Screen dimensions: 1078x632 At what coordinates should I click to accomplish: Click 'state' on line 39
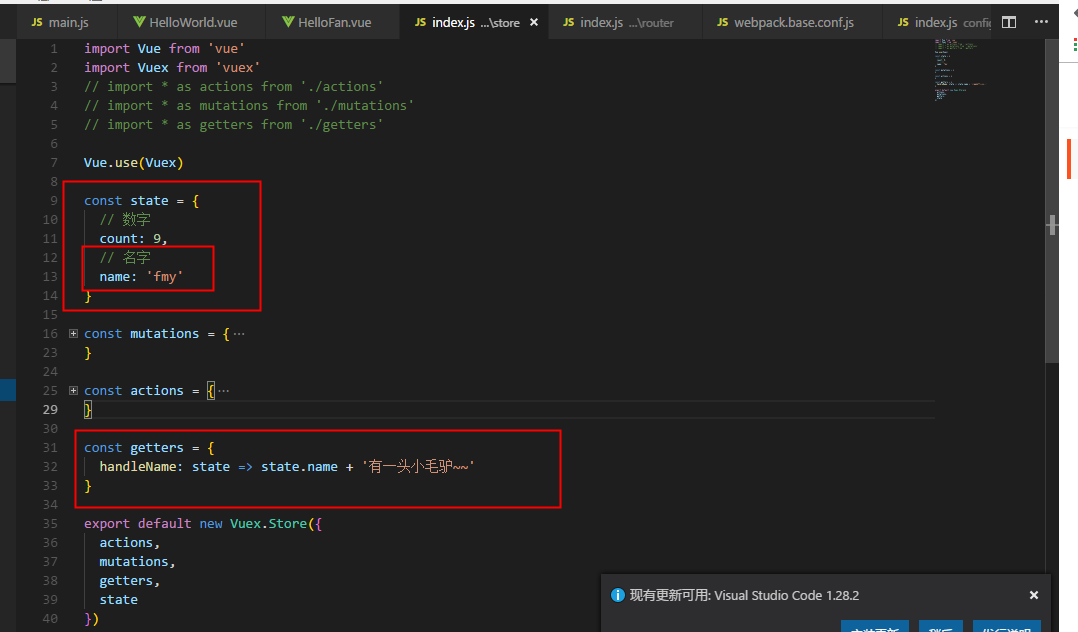coord(118,600)
